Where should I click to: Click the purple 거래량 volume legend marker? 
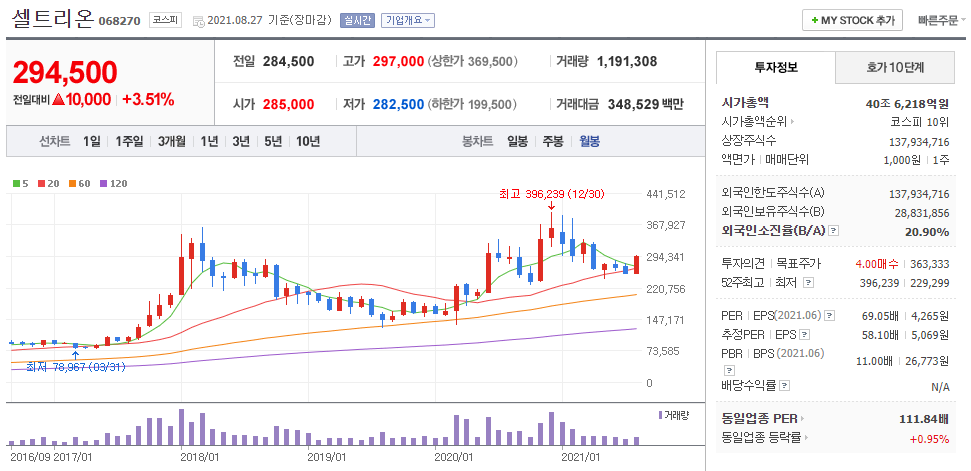coord(661,415)
